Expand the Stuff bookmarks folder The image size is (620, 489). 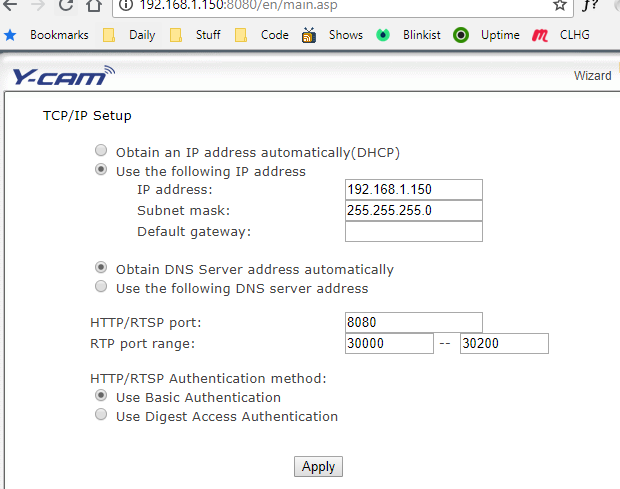click(x=196, y=35)
